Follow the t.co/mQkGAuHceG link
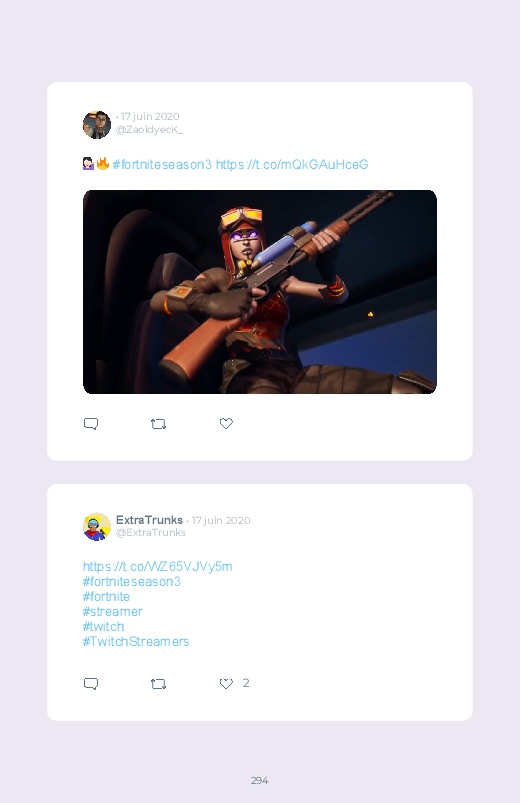The height and width of the screenshot is (803, 520). [292, 164]
